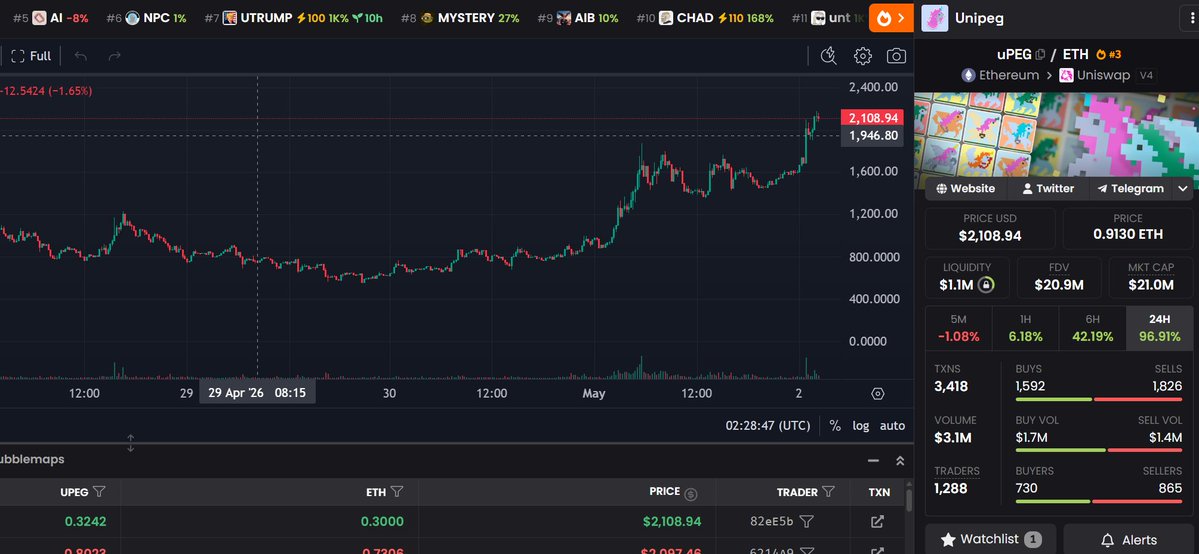Copy the uPEG token address

coord(1040,54)
